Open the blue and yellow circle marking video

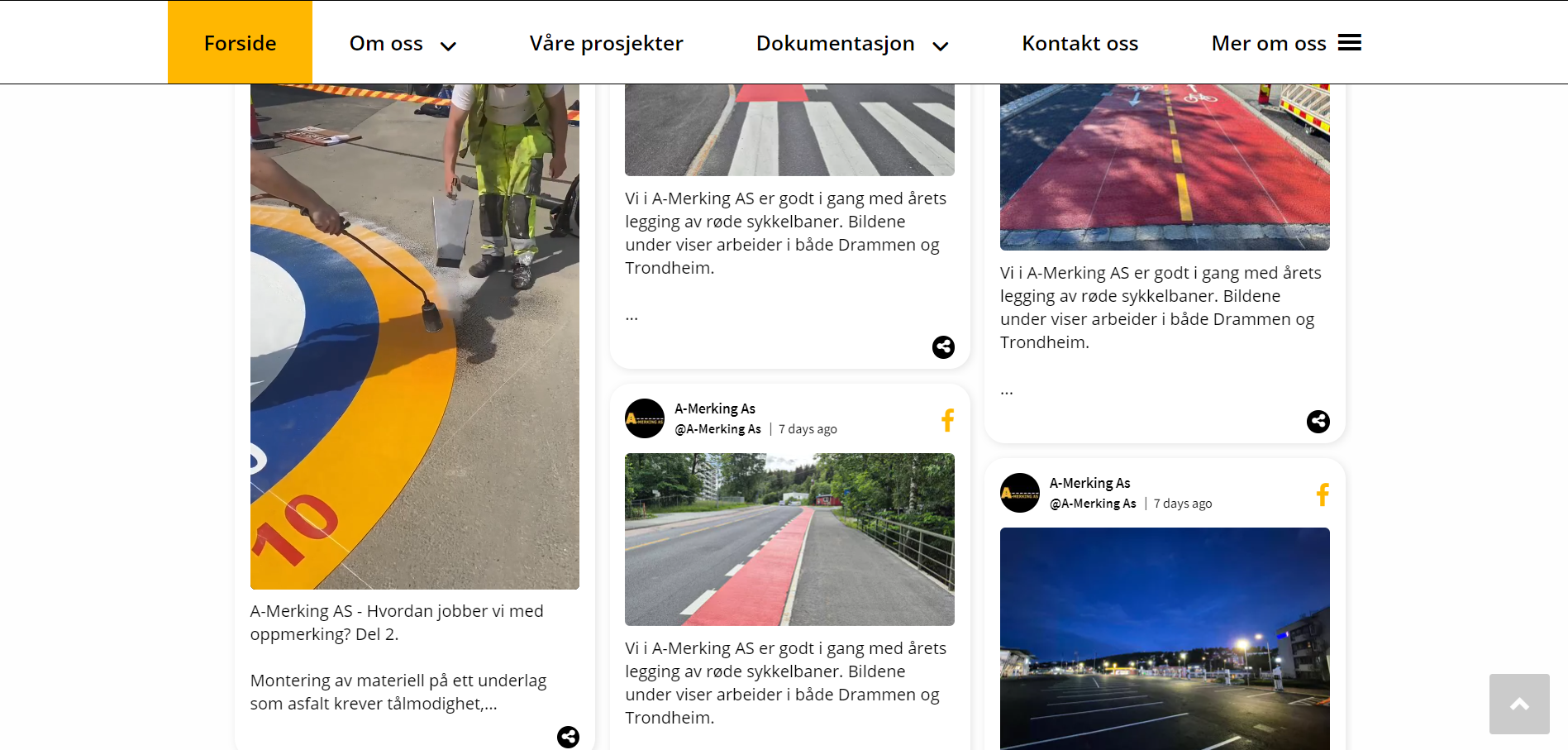click(x=415, y=337)
